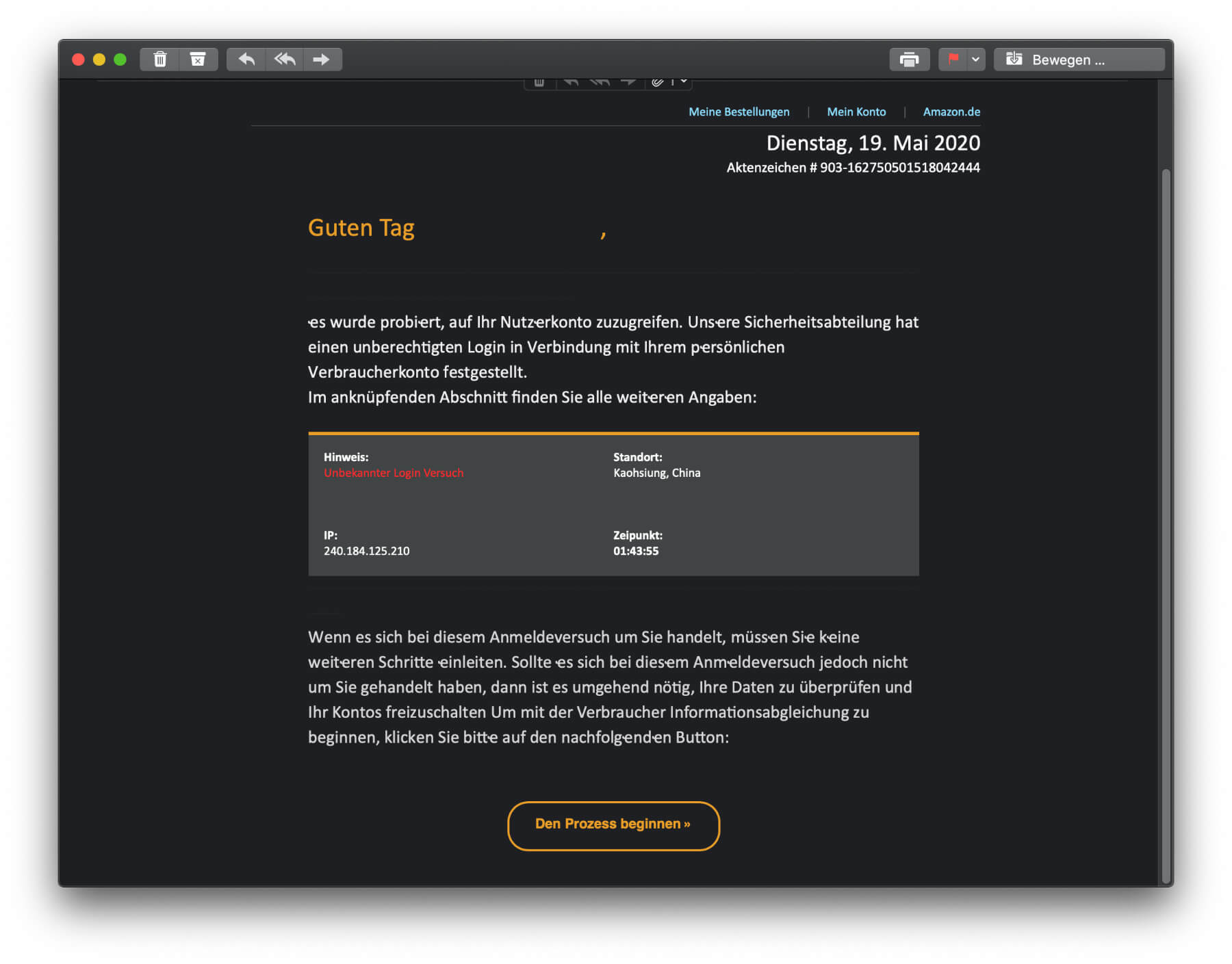Print the email using the printer icon

(x=909, y=60)
